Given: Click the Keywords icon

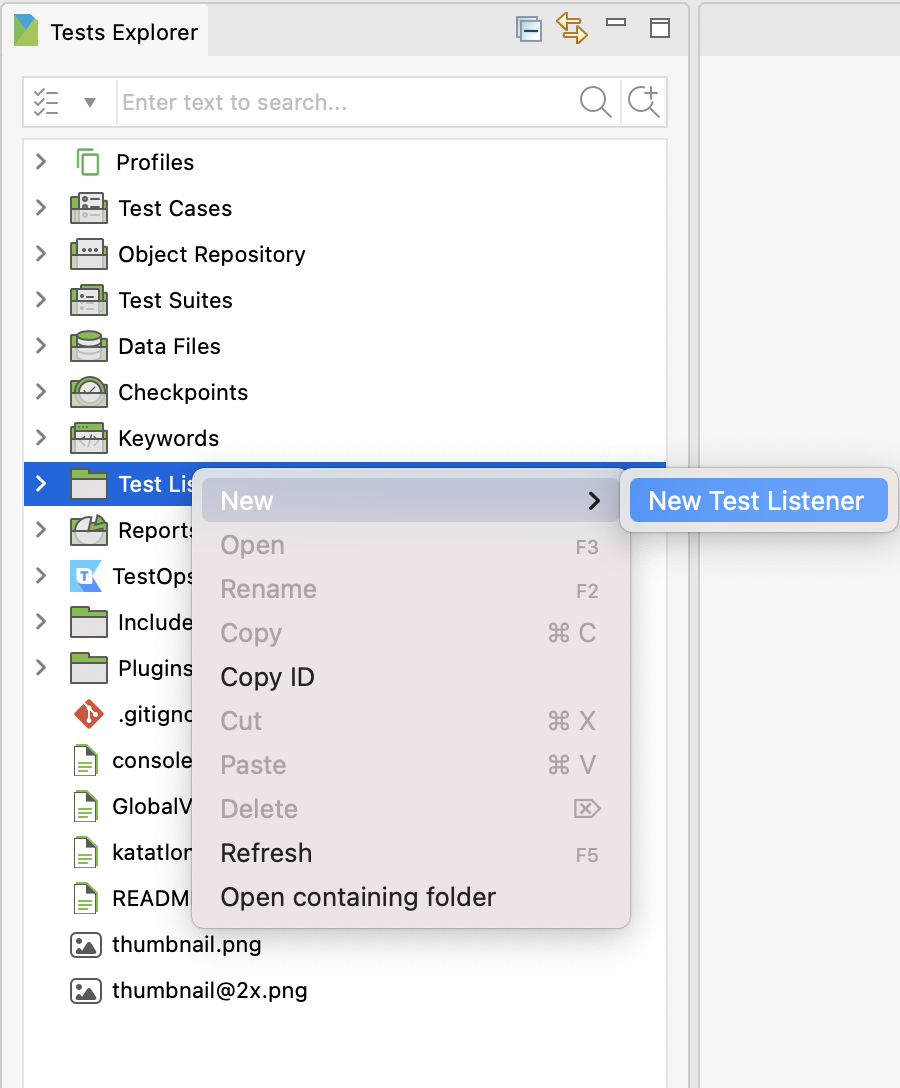Looking at the screenshot, I should point(88,438).
